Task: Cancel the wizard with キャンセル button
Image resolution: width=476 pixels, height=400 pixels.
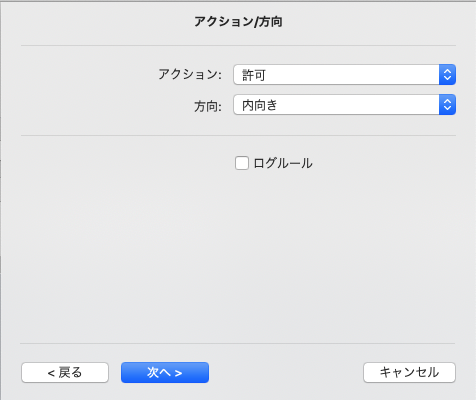Action: click(409, 372)
